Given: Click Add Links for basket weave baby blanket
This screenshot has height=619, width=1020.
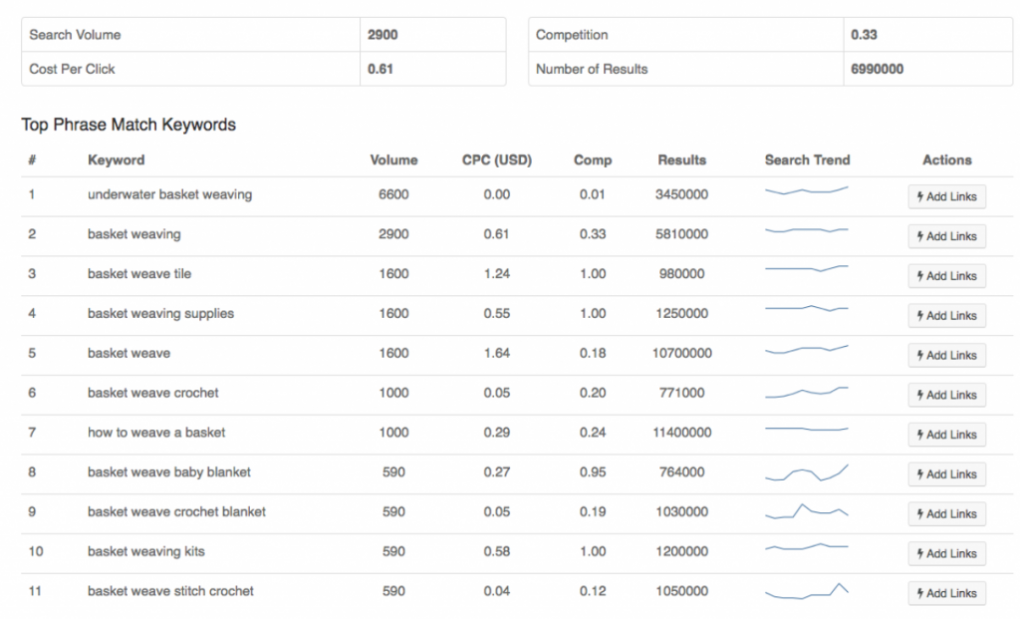Looking at the screenshot, I should pyautogui.click(x=946, y=474).
